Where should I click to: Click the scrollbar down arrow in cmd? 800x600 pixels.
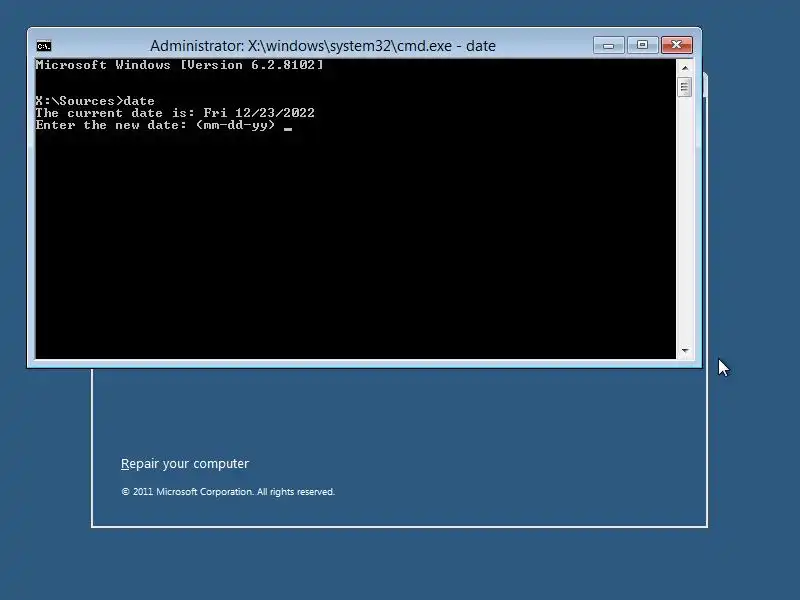(685, 351)
